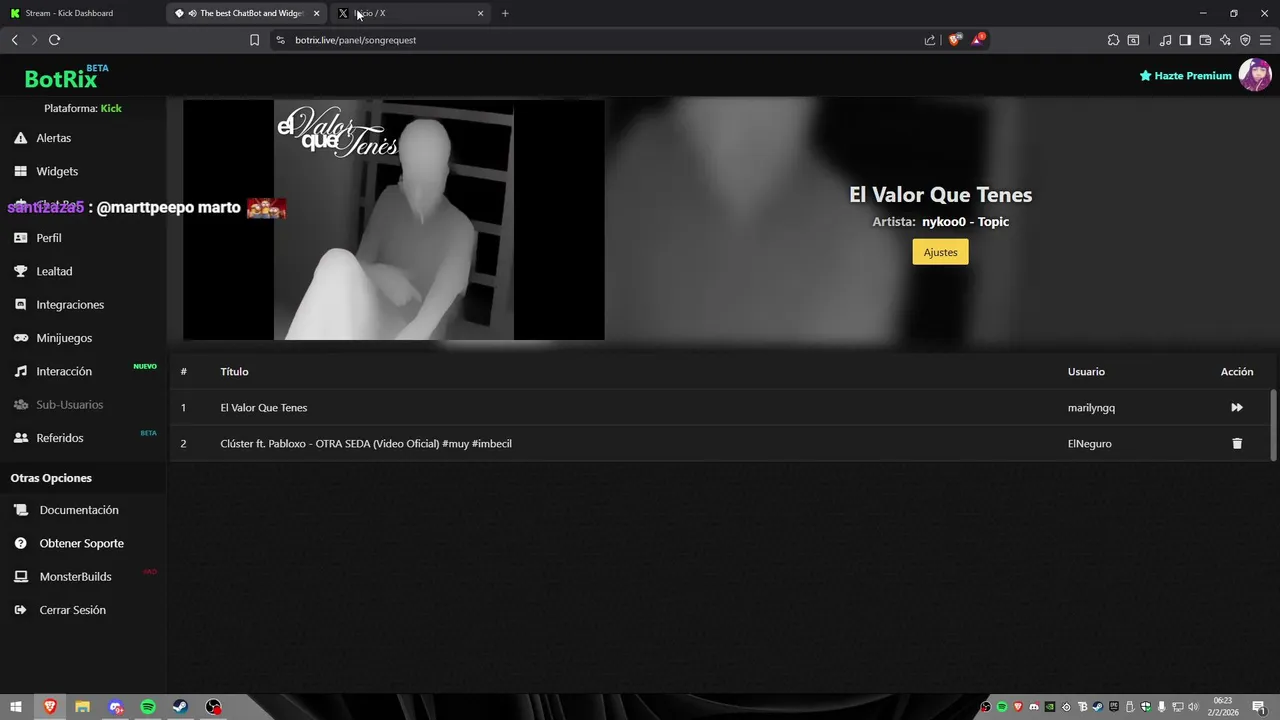Open Referidos in the sidebar

pos(49,438)
